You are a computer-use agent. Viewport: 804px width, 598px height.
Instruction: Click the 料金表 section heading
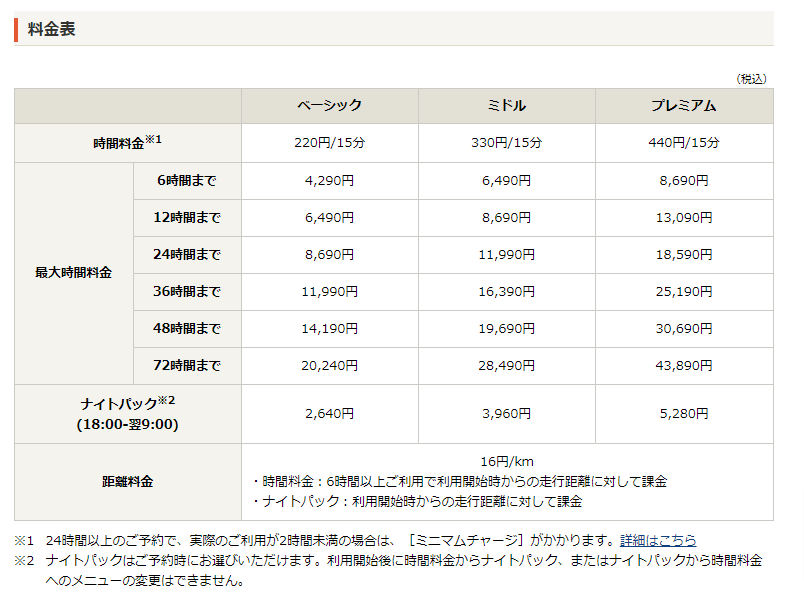[x=52, y=29]
